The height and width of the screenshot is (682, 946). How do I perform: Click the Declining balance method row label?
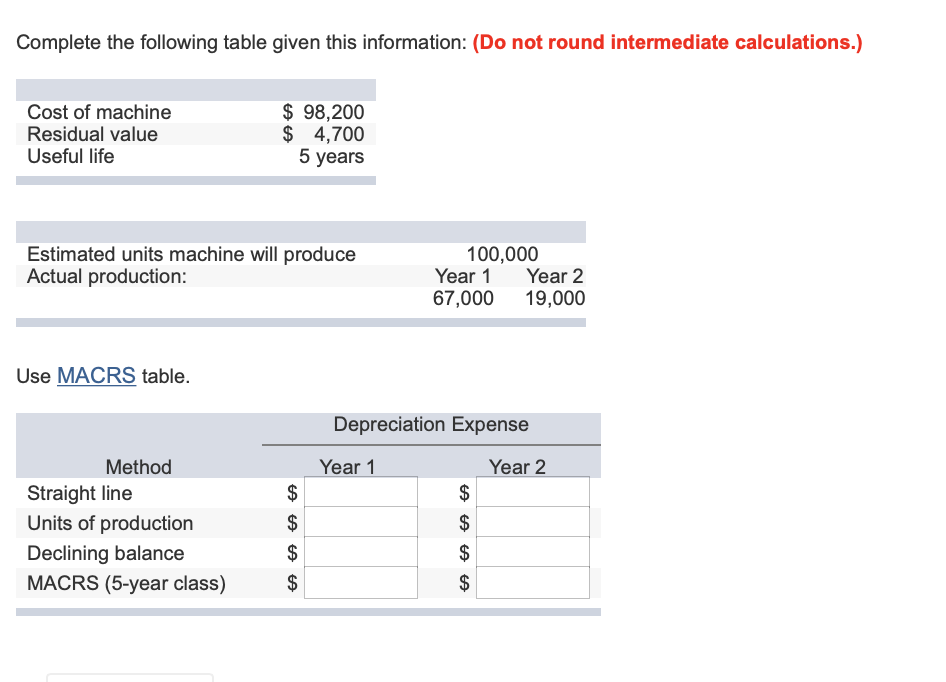pos(104,553)
